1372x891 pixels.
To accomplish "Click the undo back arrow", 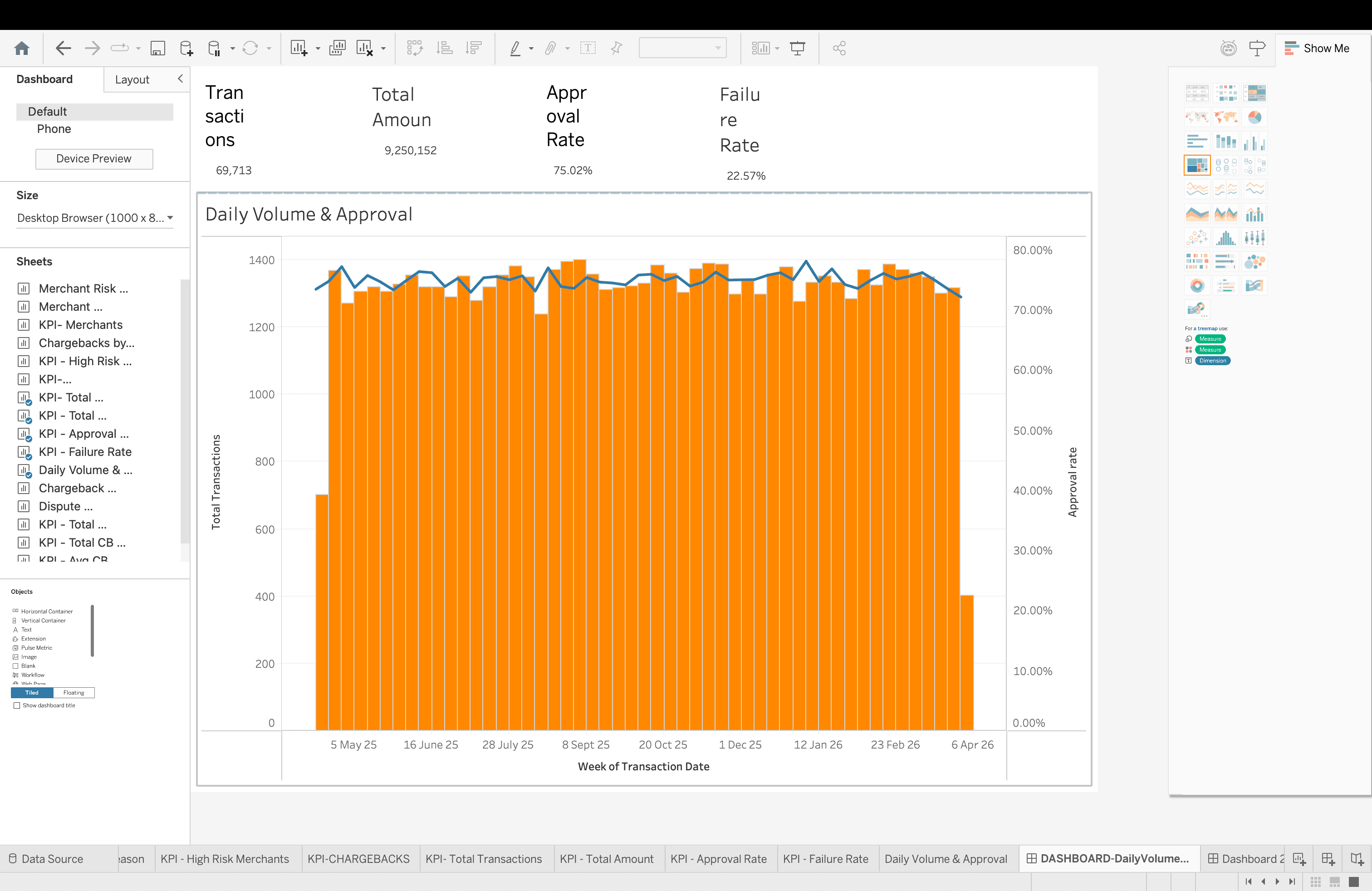I will pos(63,49).
